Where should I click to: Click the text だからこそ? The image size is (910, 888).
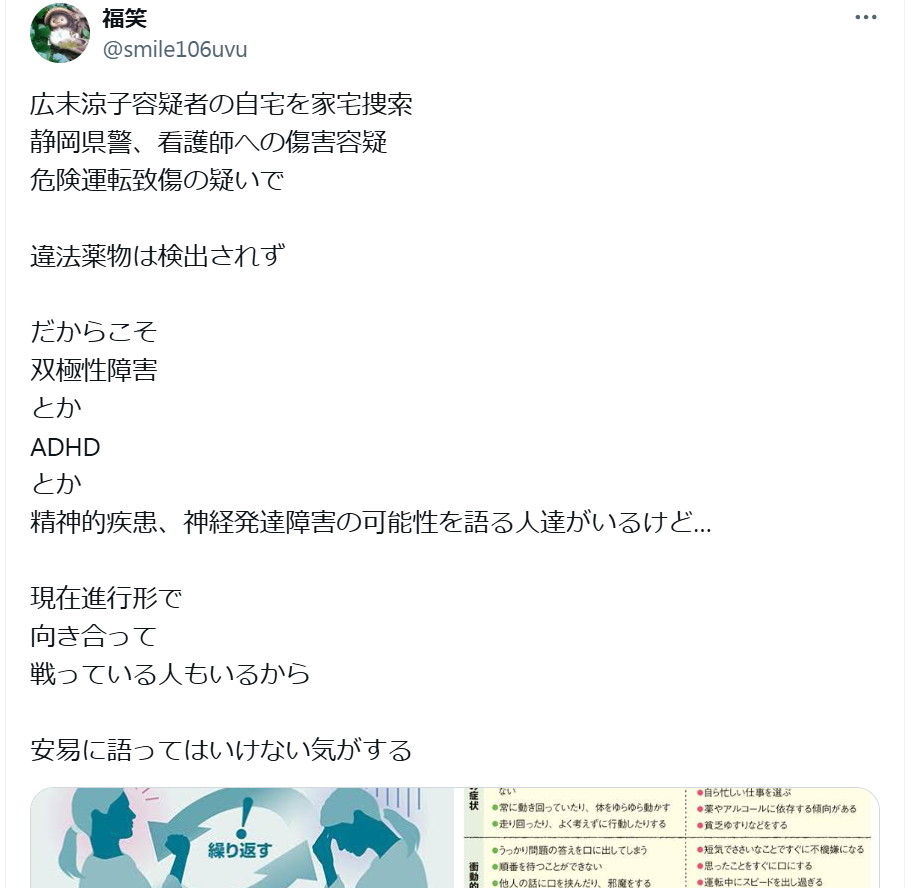93,332
